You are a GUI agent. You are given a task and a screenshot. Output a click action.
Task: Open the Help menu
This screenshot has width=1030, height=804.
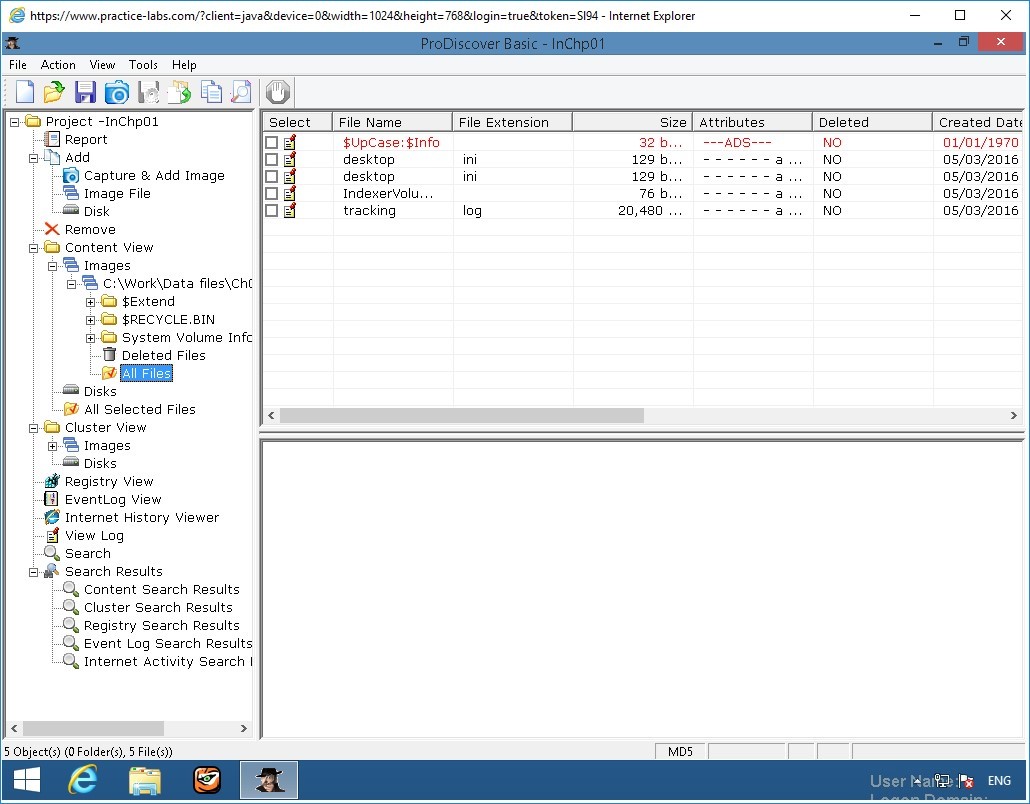tap(184, 64)
